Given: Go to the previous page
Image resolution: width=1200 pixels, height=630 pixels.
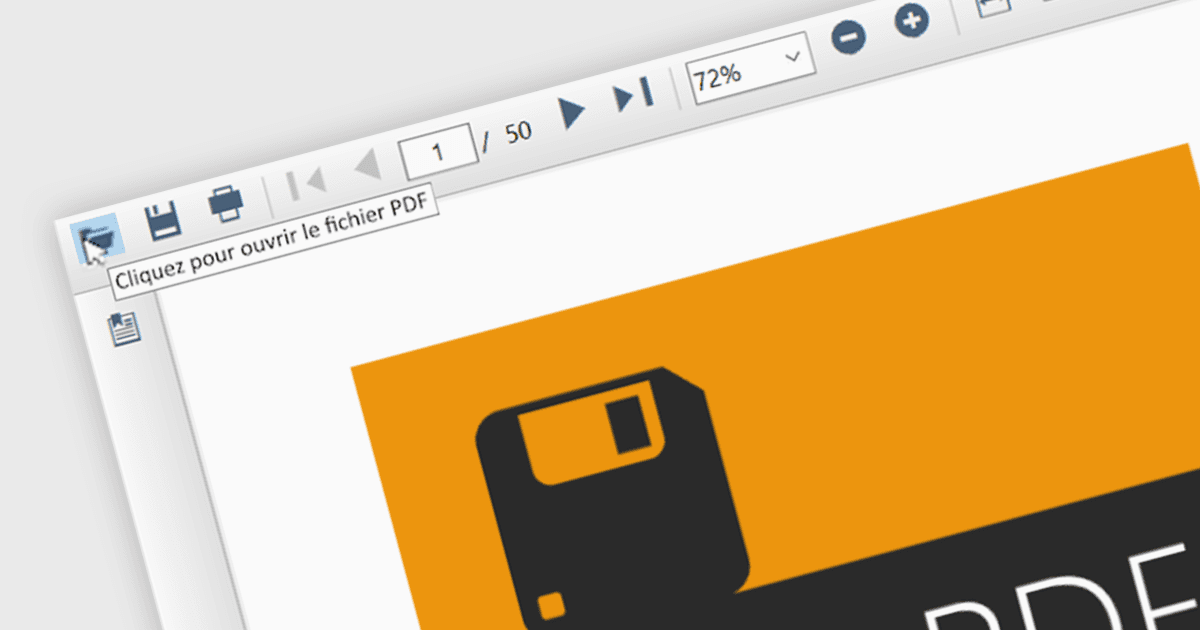Looking at the screenshot, I should (366, 166).
